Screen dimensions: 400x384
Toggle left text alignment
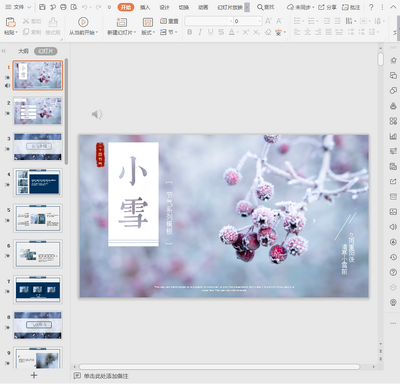click(297, 32)
